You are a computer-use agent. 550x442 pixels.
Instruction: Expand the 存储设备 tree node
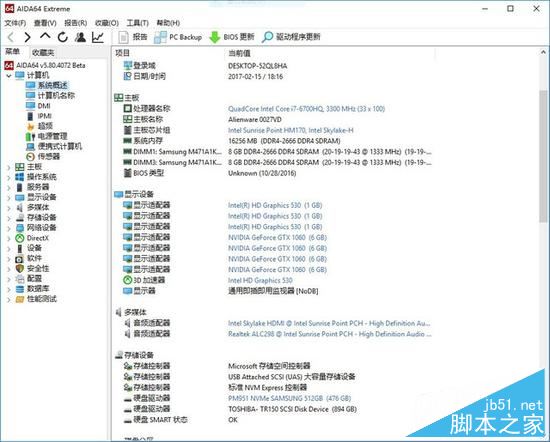click(9, 218)
